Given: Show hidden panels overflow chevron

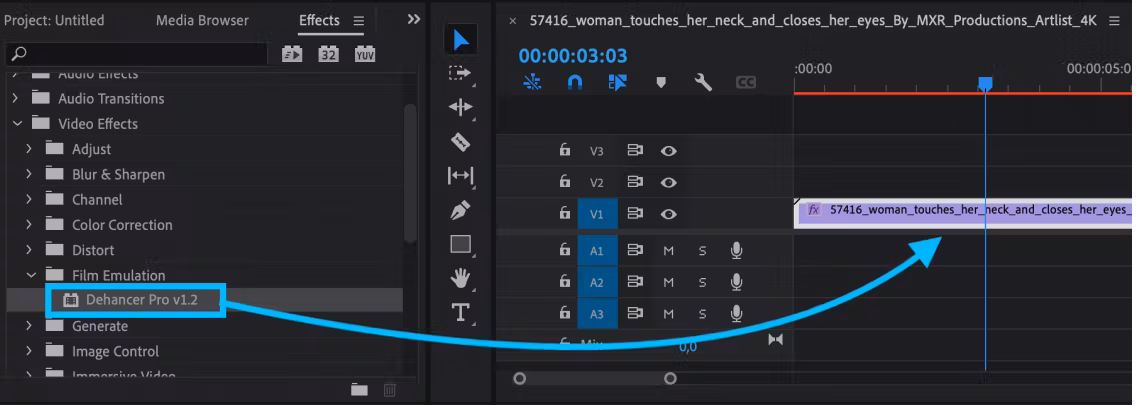Looking at the screenshot, I should [414, 20].
